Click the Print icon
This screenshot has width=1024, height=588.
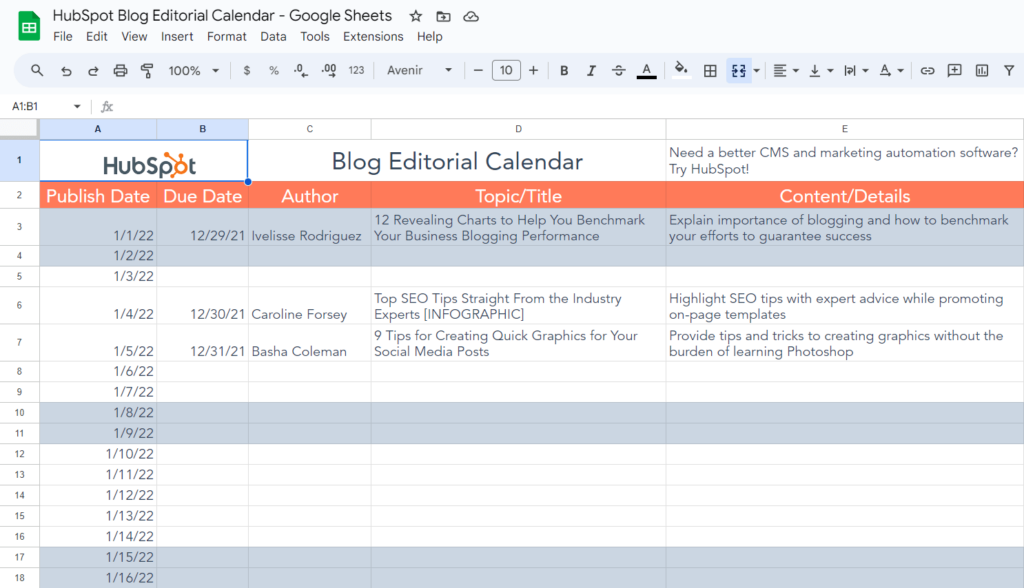coord(120,71)
